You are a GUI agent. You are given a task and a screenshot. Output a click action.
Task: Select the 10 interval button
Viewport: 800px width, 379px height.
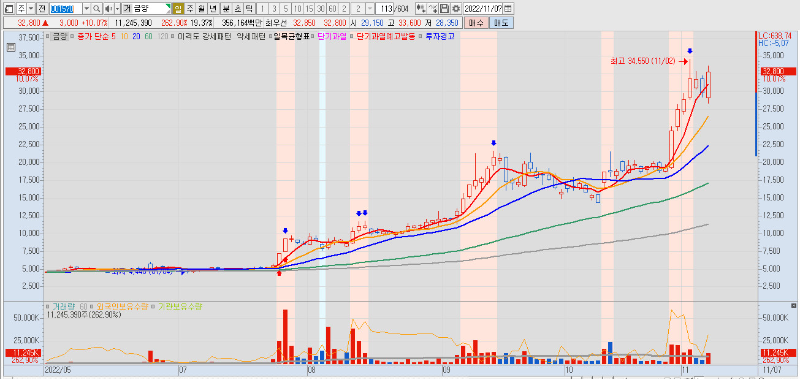pos(297,9)
